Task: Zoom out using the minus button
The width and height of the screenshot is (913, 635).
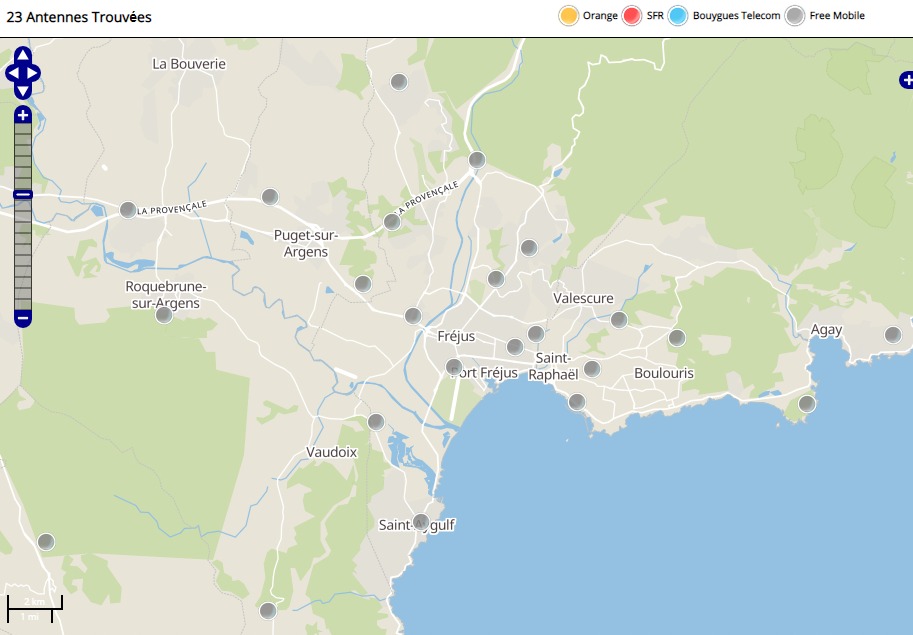Action: 23,318
